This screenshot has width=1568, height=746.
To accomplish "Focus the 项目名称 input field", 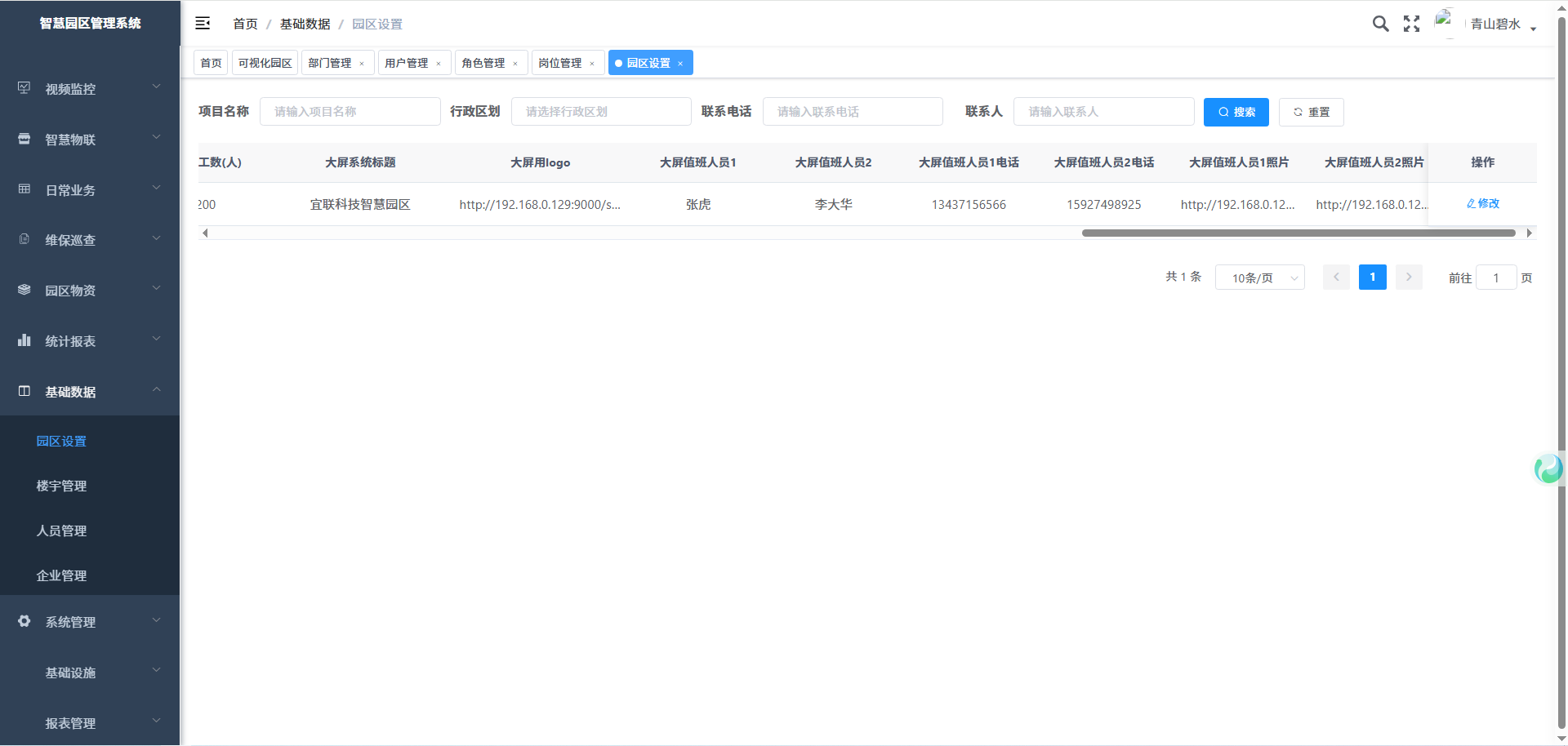I will (x=350, y=112).
